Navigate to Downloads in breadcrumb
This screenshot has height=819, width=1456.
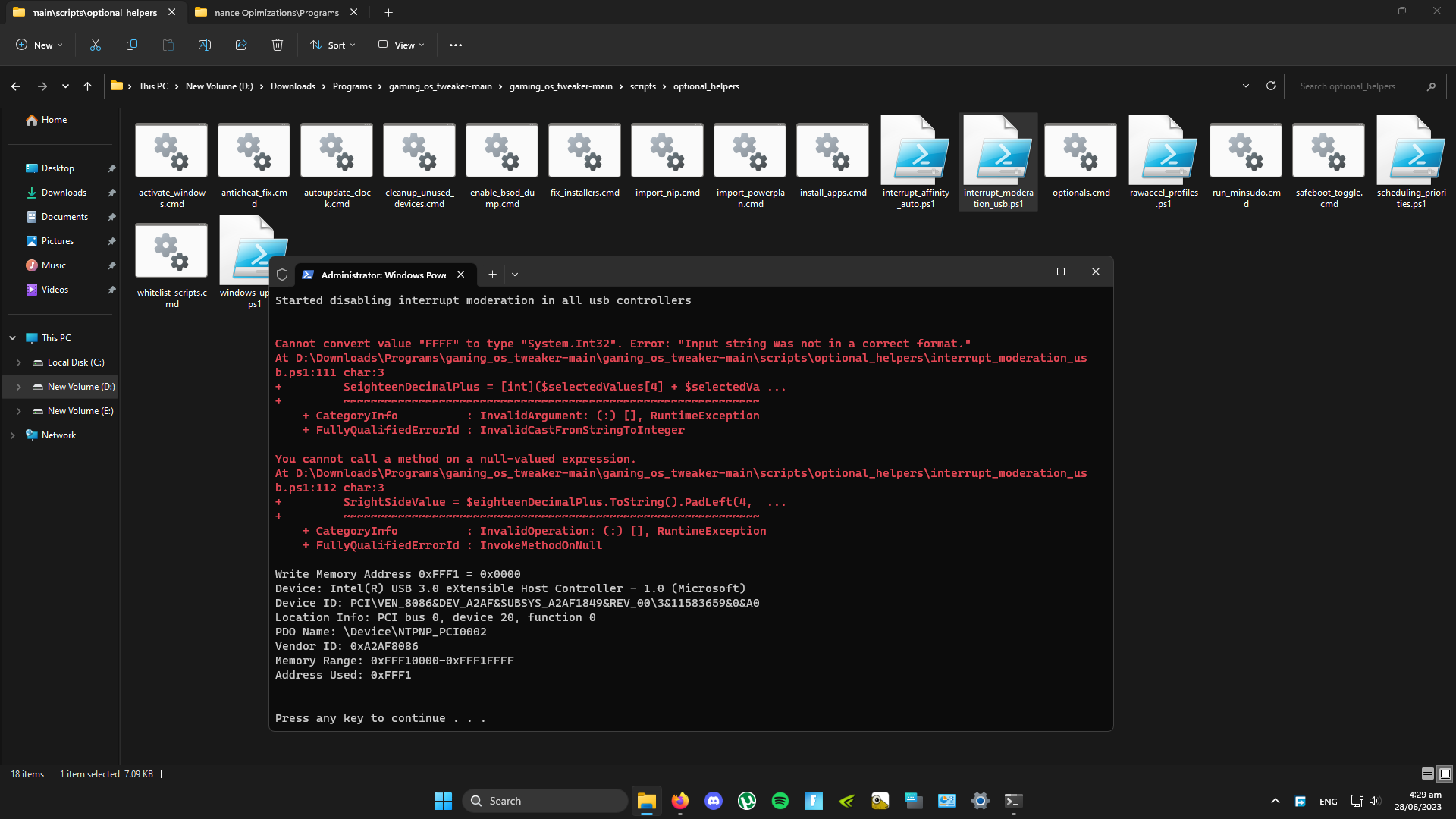pos(293,86)
